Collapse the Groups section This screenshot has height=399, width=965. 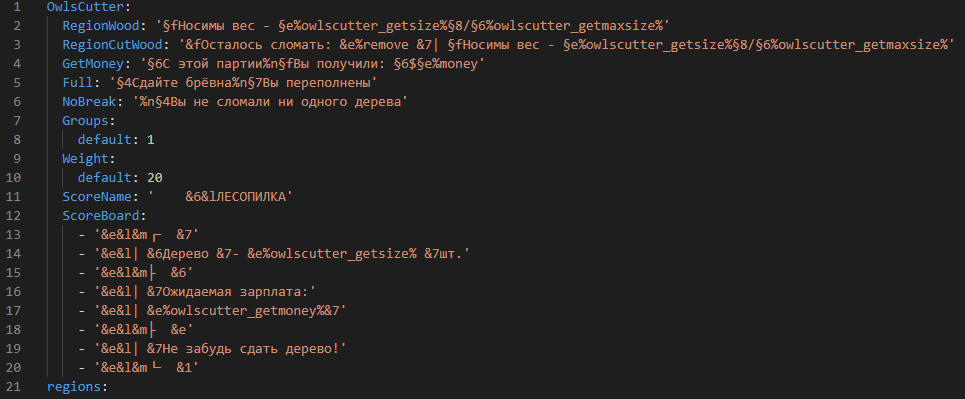85,121
